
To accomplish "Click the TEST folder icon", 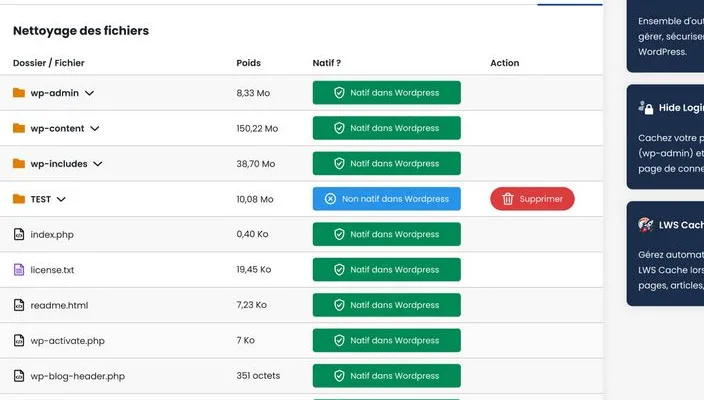I will point(18,199).
